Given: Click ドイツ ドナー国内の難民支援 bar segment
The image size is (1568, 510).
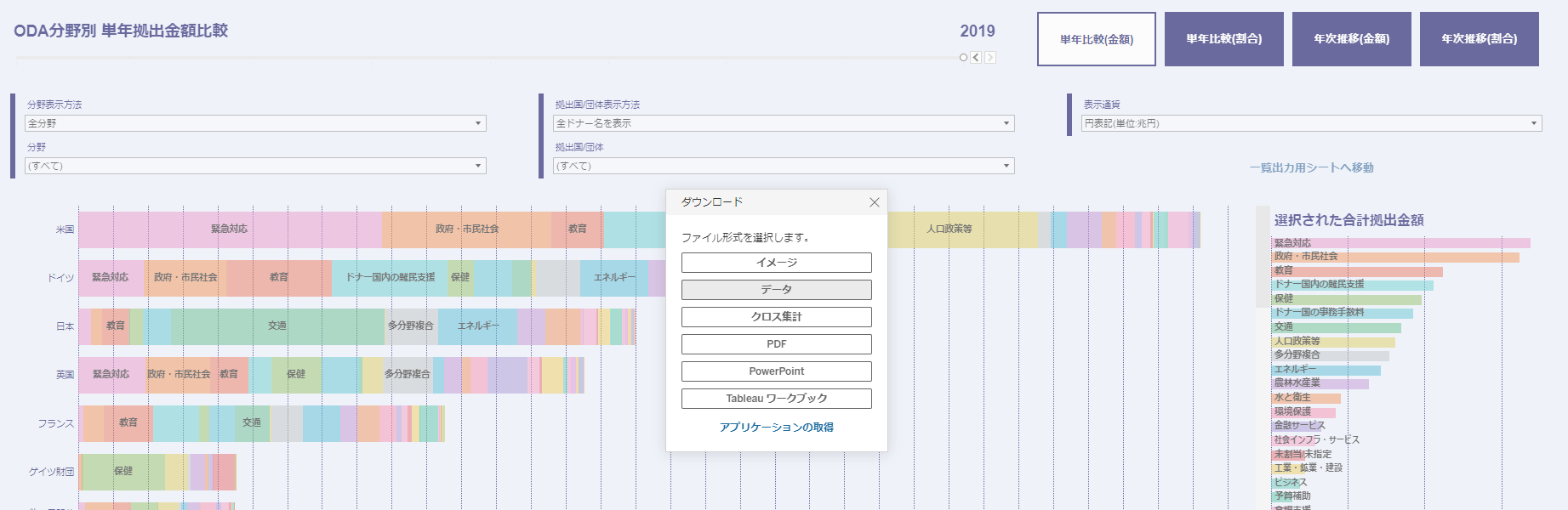Looking at the screenshot, I should click(x=390, y=278).
